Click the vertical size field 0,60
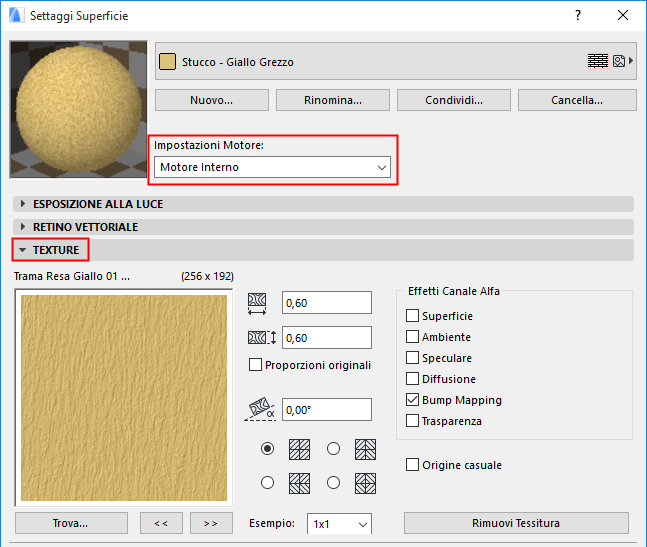Screen dimensions: 647x547 point(327,337)
